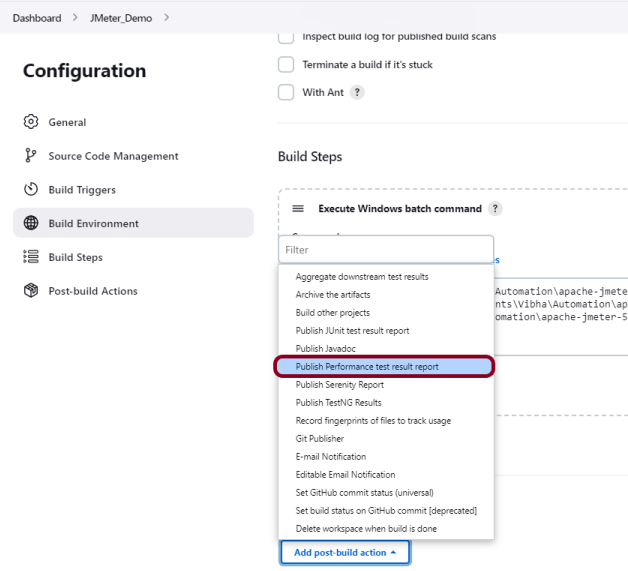Click the General gear icon in sidebar
This screenshot has height=571, width=628.
point(30,122)
